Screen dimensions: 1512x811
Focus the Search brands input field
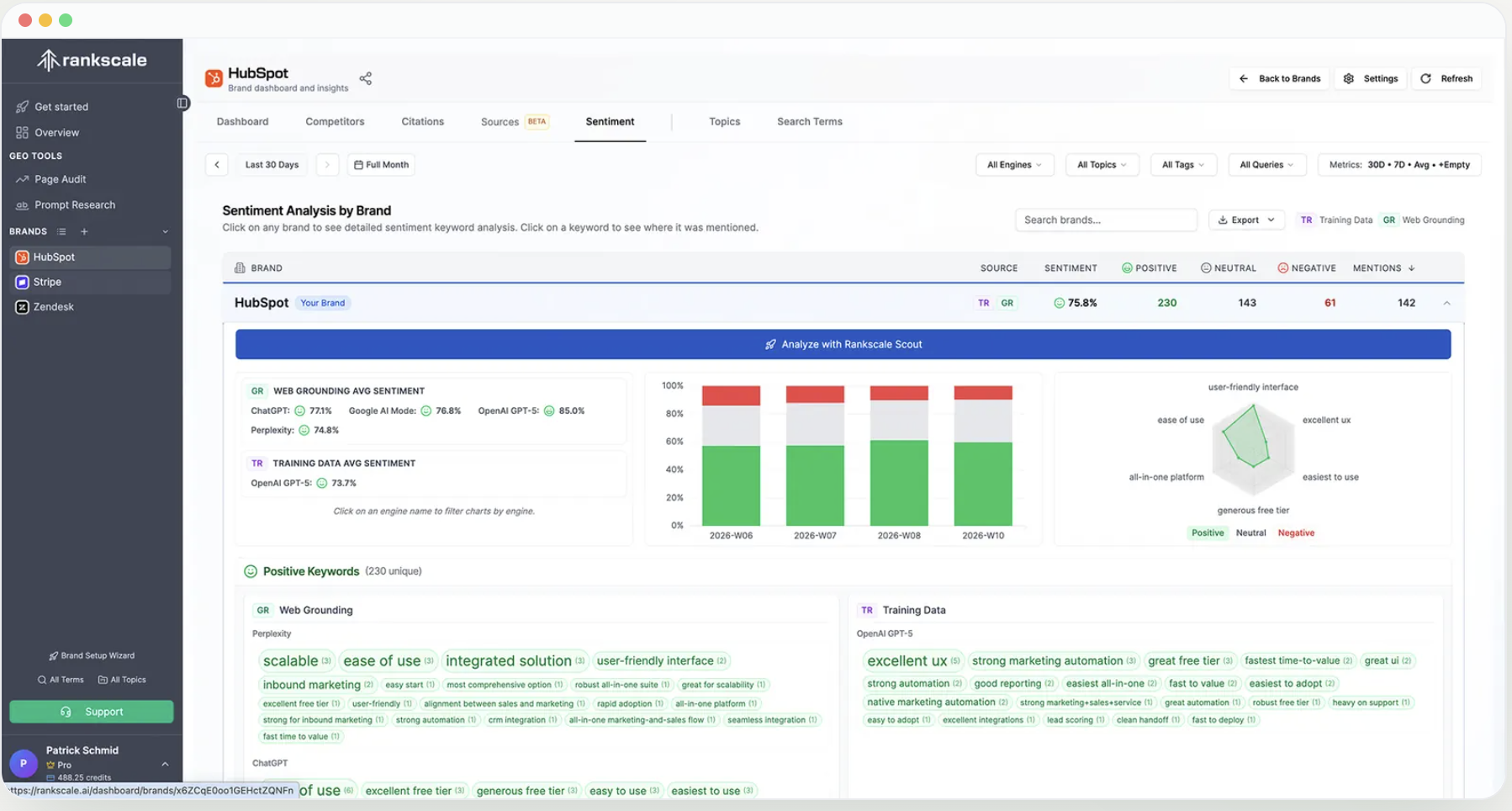tap(1106, 220)
